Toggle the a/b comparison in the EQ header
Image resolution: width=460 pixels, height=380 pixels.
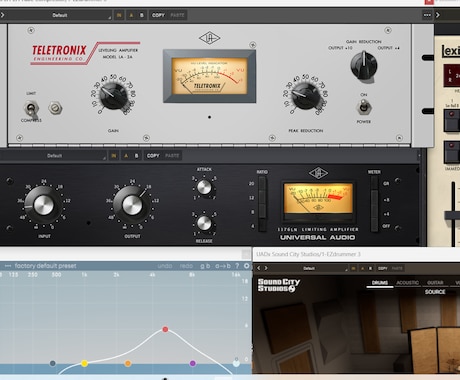tap(205, 266)
